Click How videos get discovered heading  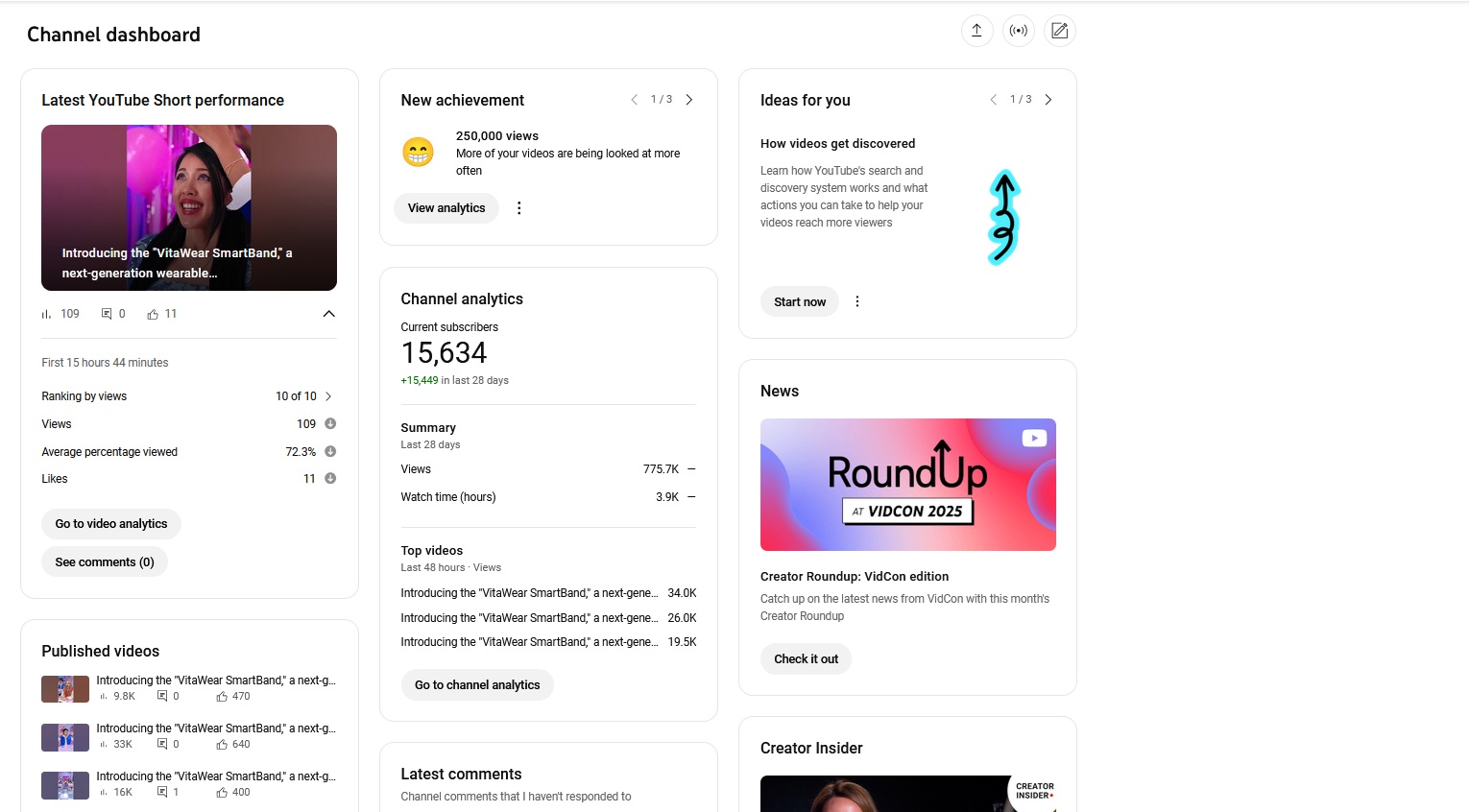coord(837,144)
